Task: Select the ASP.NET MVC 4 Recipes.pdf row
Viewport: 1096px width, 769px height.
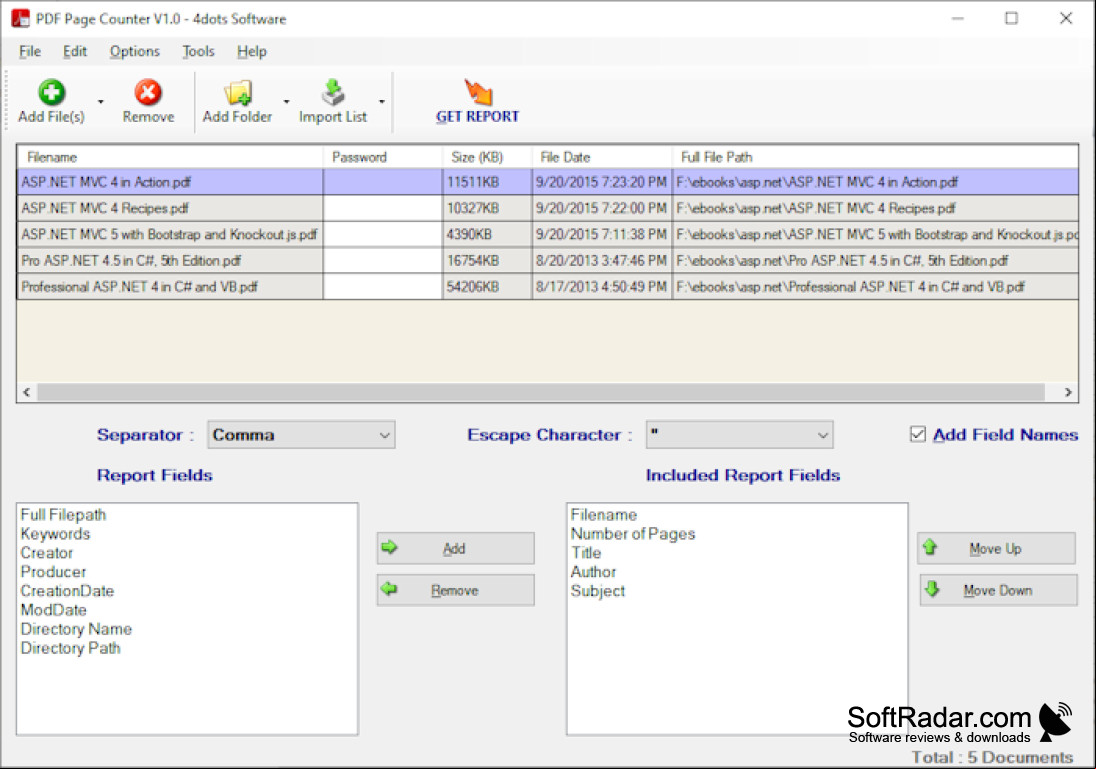Action: pos(548,208)
